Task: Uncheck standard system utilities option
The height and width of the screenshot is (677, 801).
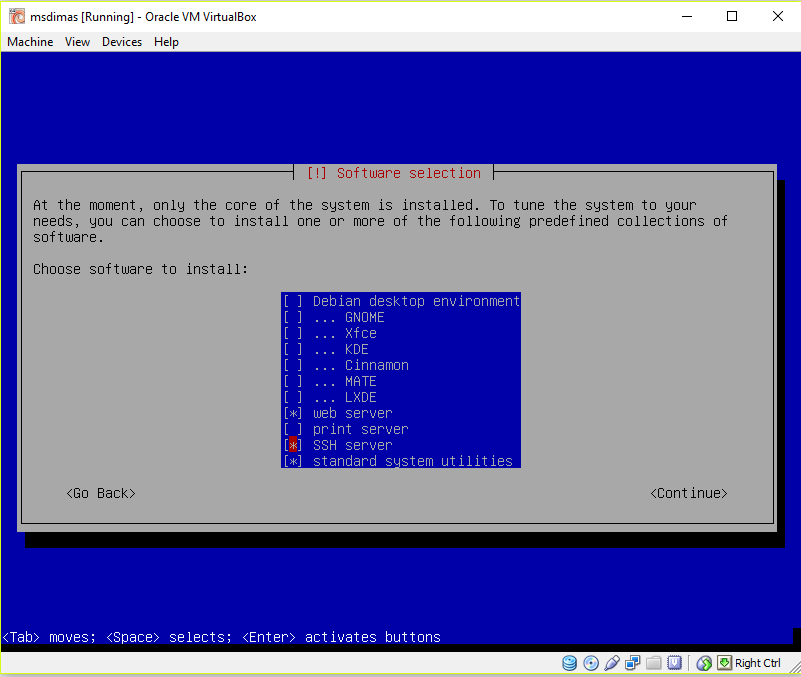Action: click(293, 461)
